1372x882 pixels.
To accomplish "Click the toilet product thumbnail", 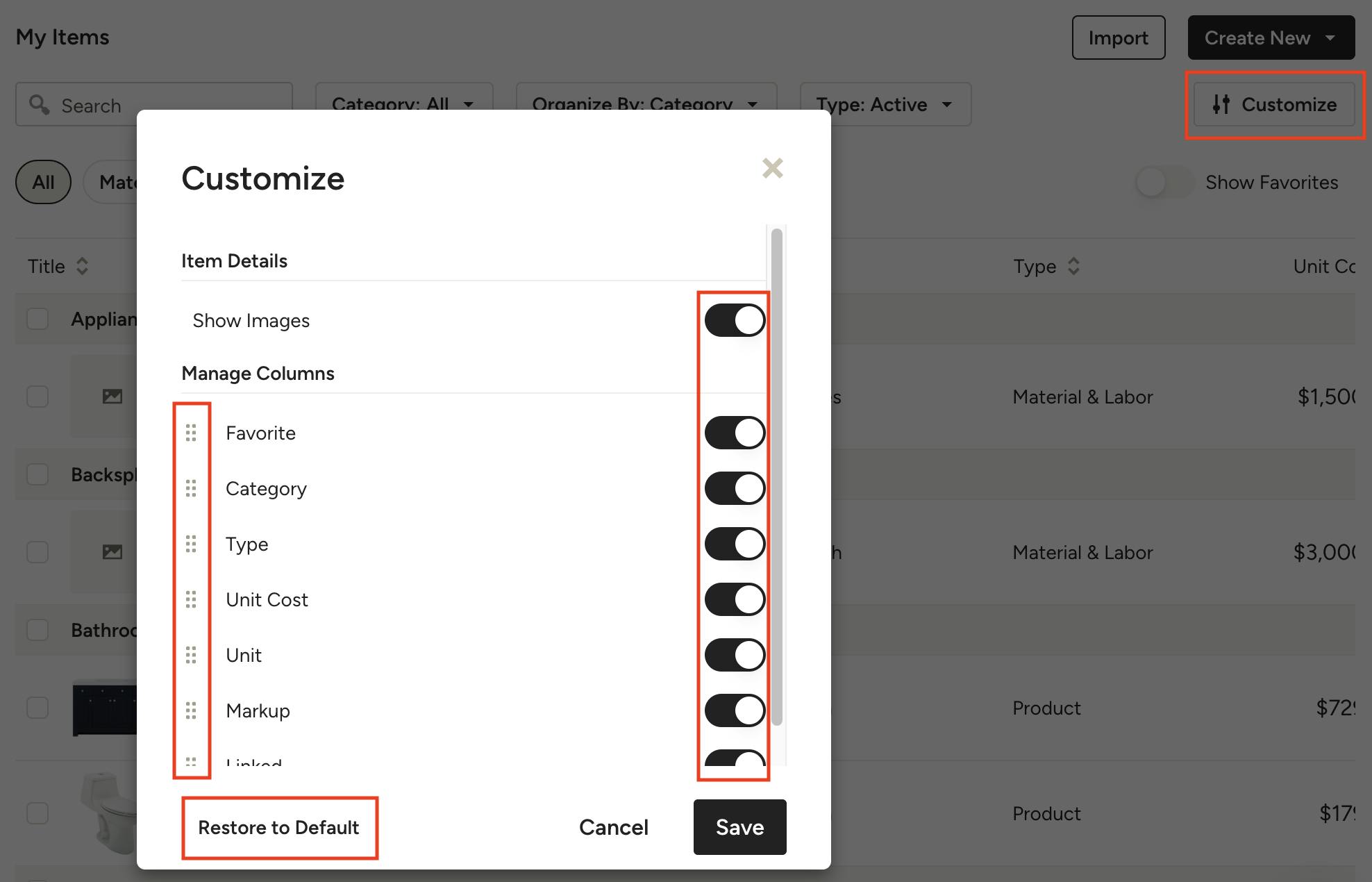I will [109, 813].
